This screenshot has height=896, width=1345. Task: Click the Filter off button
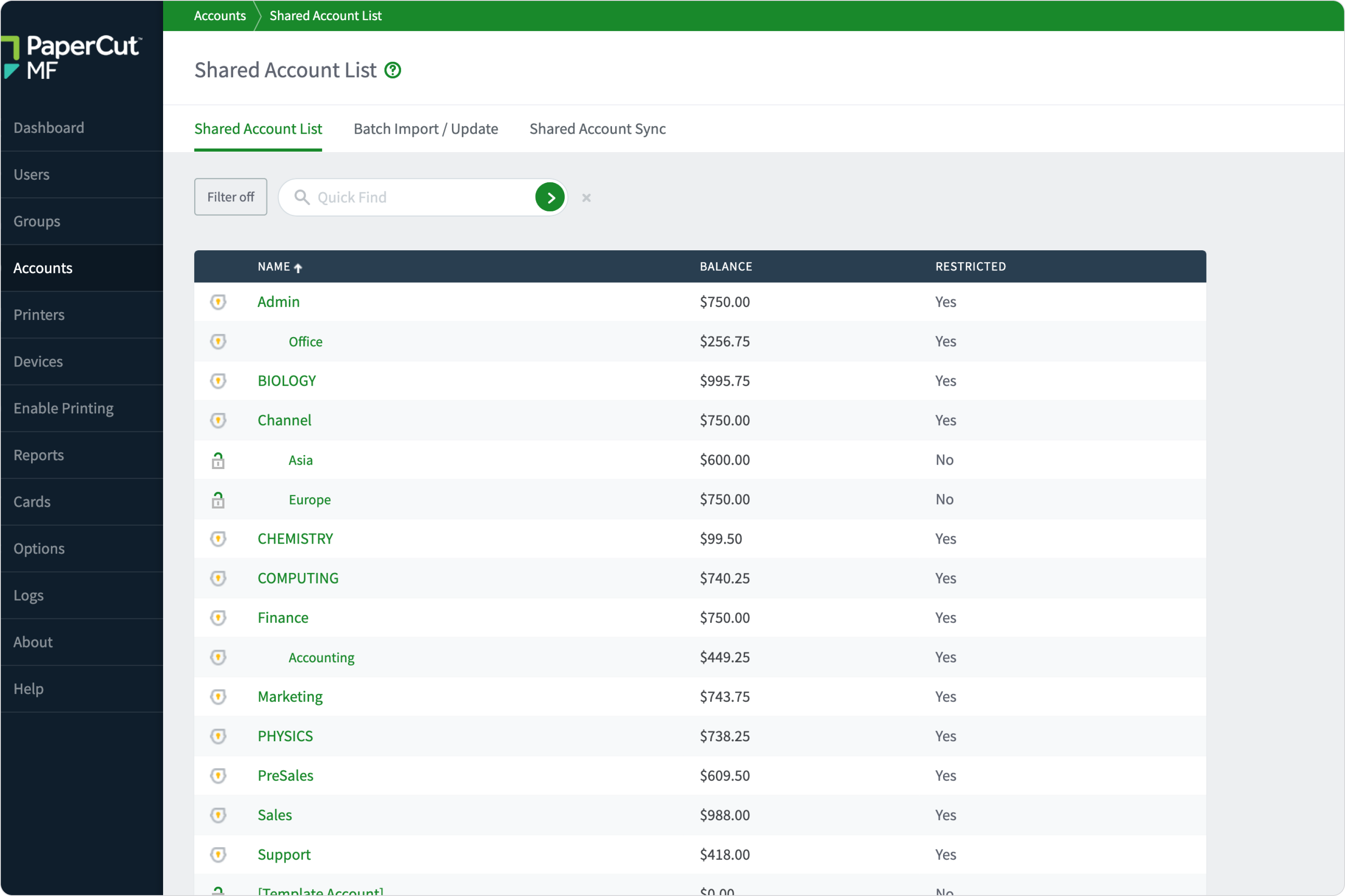(230, 196)
